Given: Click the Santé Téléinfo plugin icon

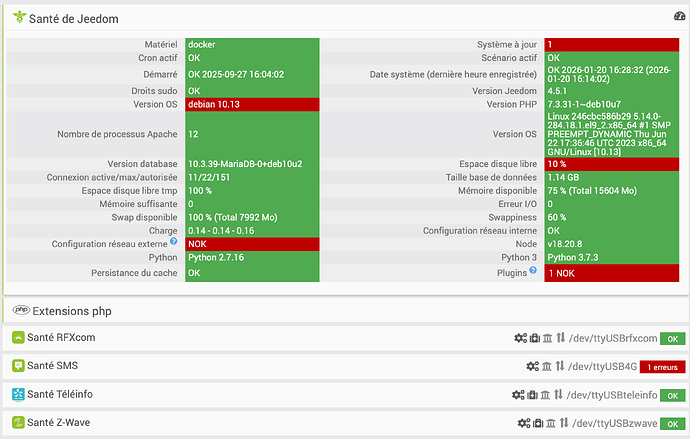Looking at the screenshot, I should click(x=18, y=395).
